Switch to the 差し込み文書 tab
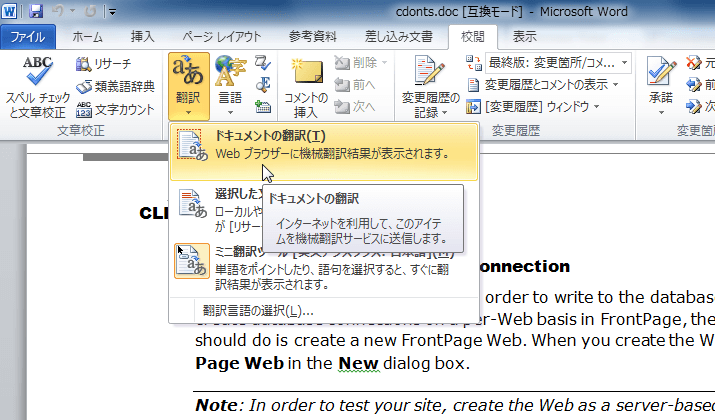Image resolution: width=715 pixels, height=420 pixels. 399,37
